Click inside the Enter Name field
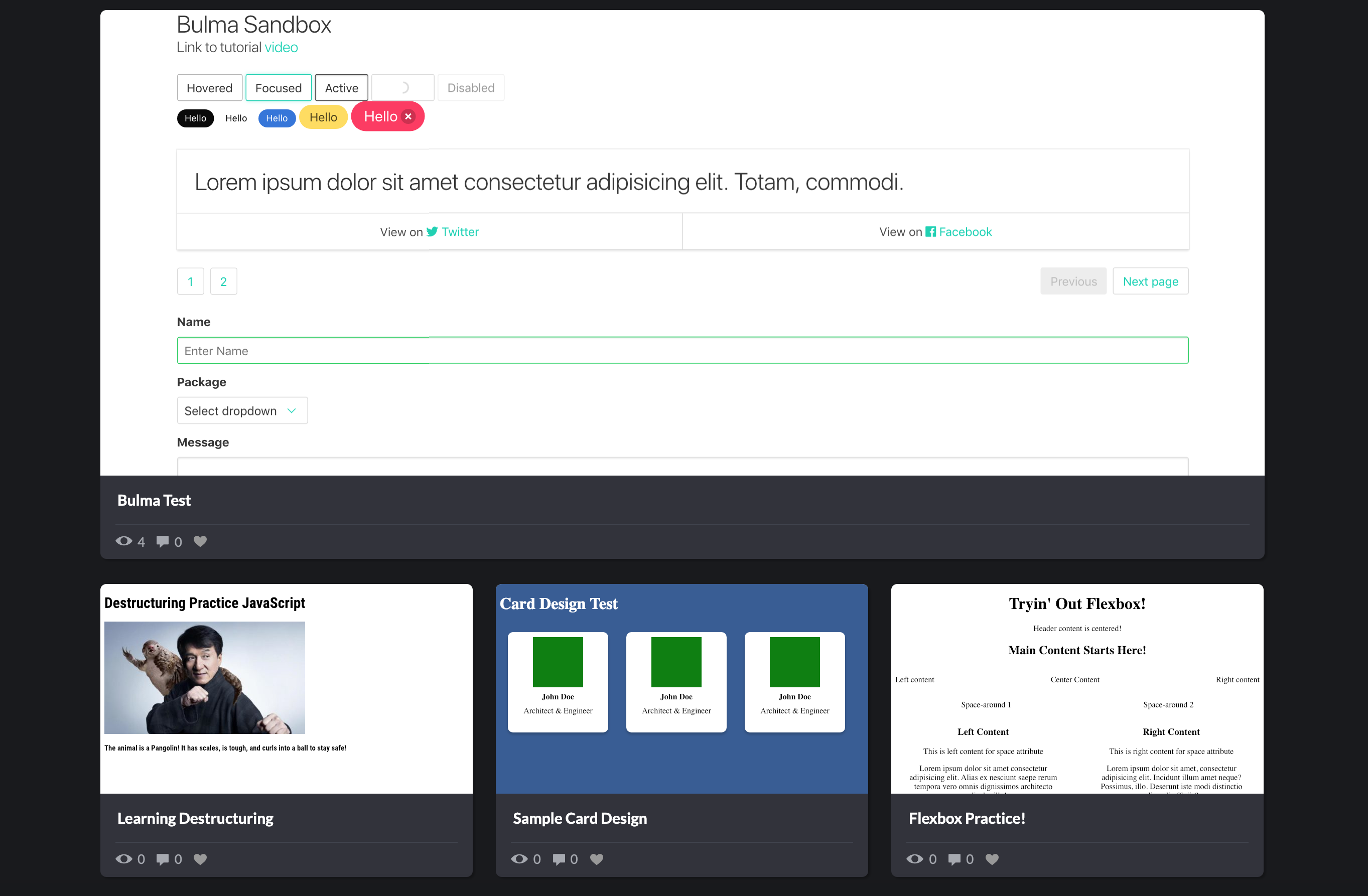Image resolution: width=1368 pixels, height=896 pixels. 682,350
